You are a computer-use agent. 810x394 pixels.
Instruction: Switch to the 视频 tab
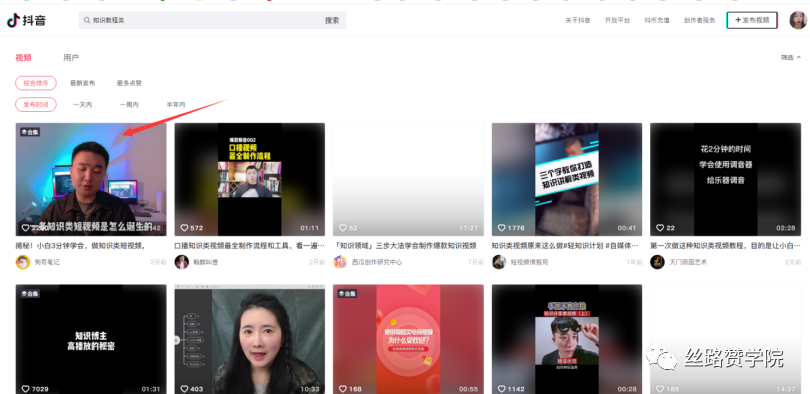tap(23, 57)
